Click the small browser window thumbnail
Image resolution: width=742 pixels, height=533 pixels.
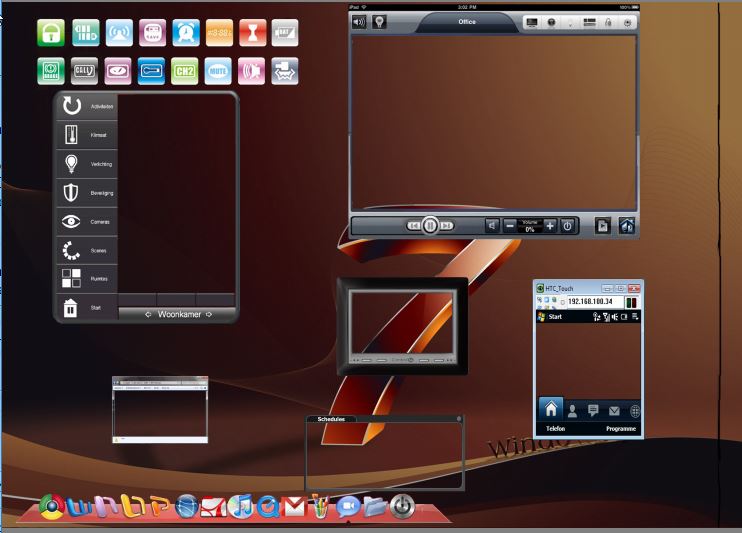160,410
